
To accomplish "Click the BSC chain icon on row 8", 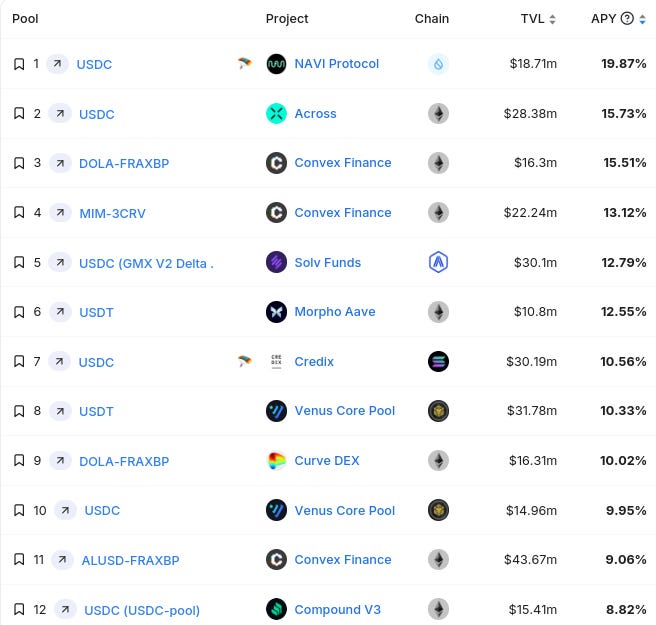I will pos(438,411).
